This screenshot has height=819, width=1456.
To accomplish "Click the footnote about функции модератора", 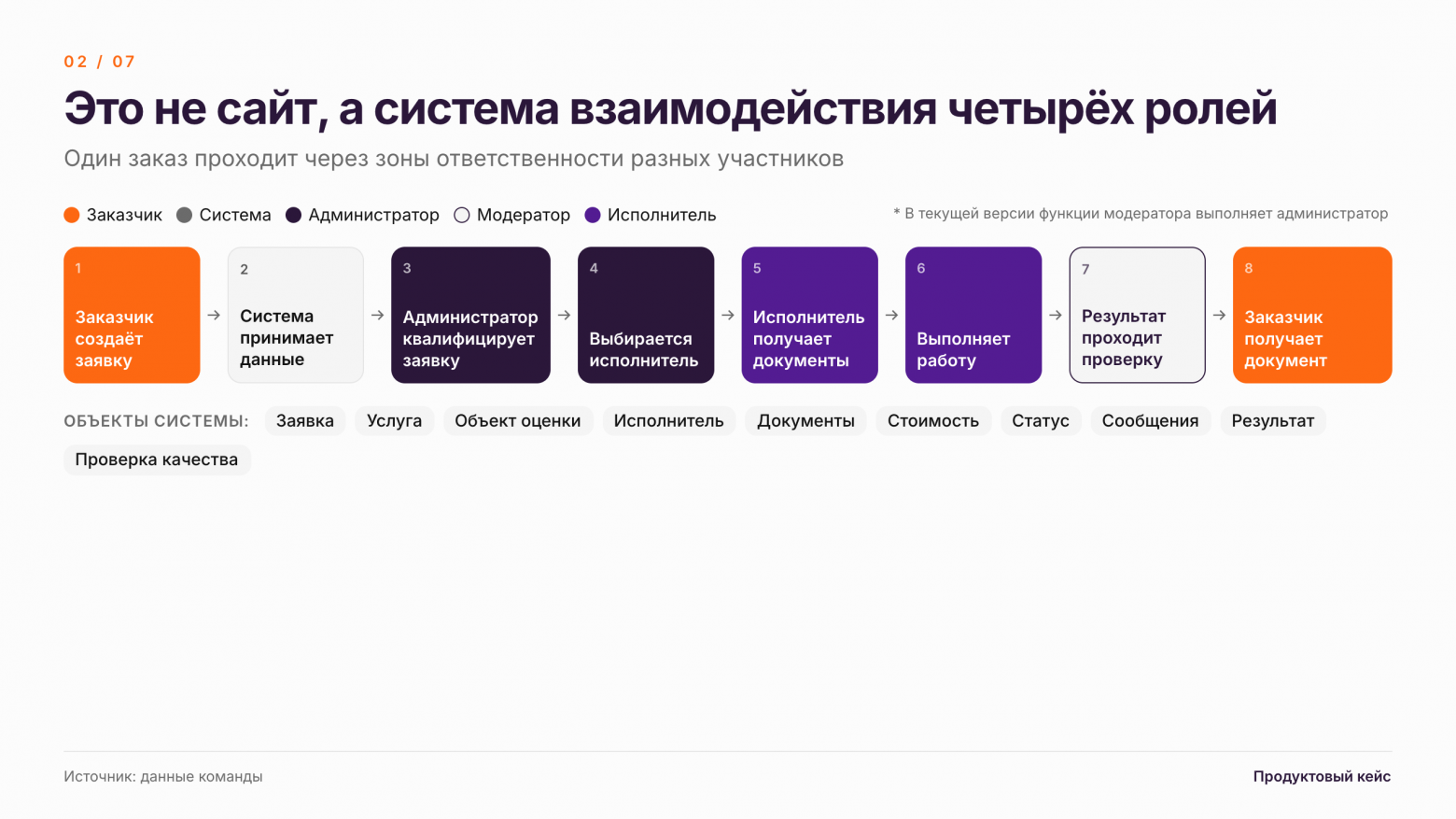I will tap(1141, 214).
